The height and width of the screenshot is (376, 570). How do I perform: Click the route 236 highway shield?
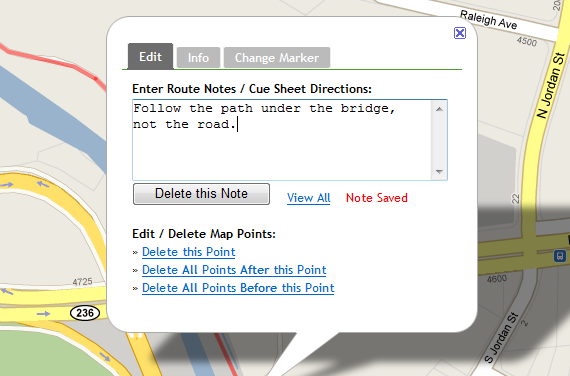85,313
